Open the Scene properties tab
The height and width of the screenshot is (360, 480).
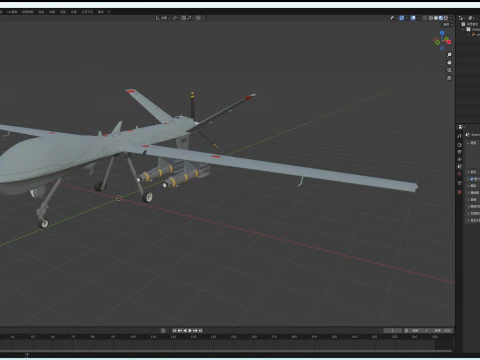459,166
